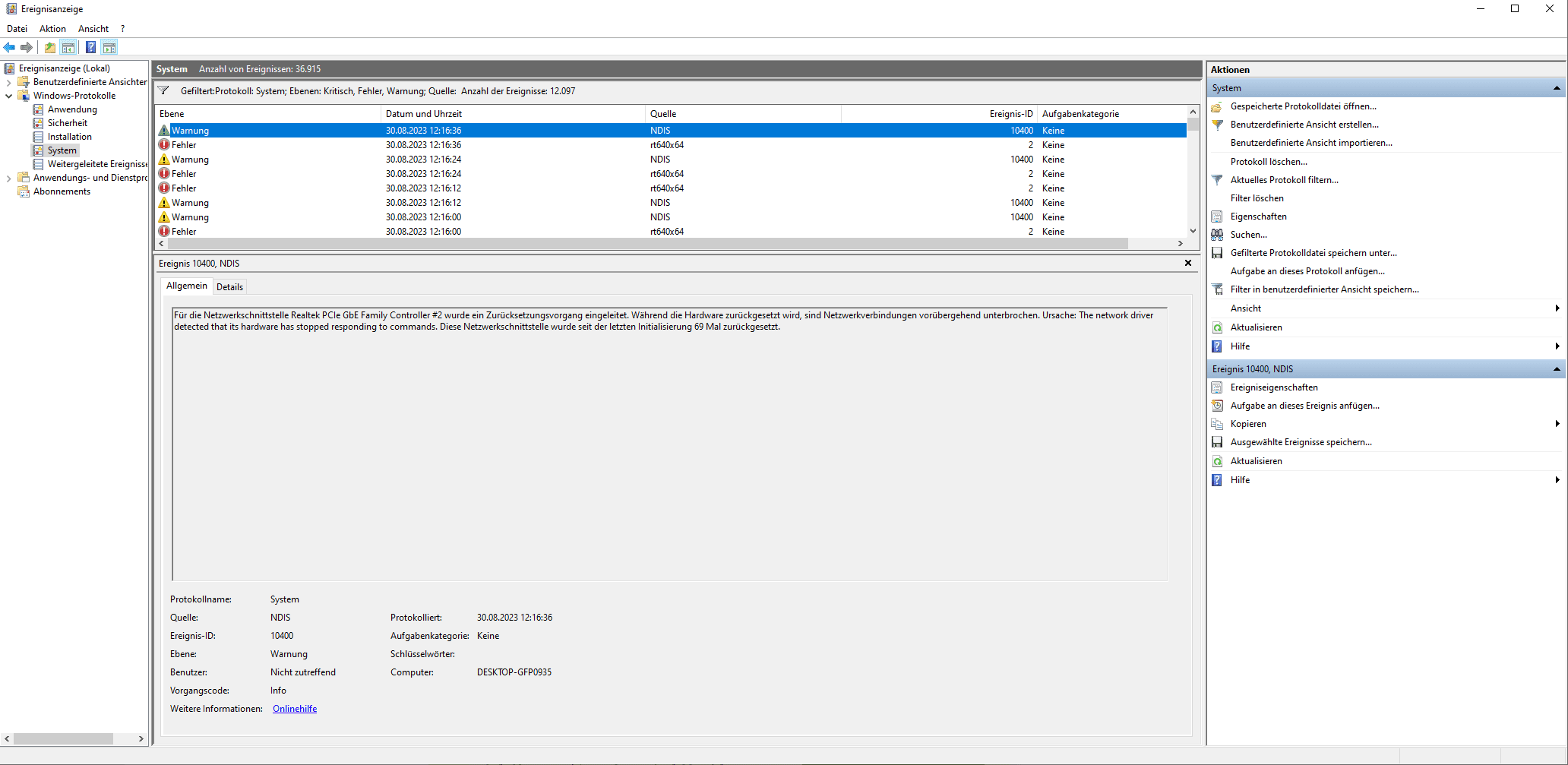
Task: Click event list scroll-down arrow
Action: [1193, 231]
